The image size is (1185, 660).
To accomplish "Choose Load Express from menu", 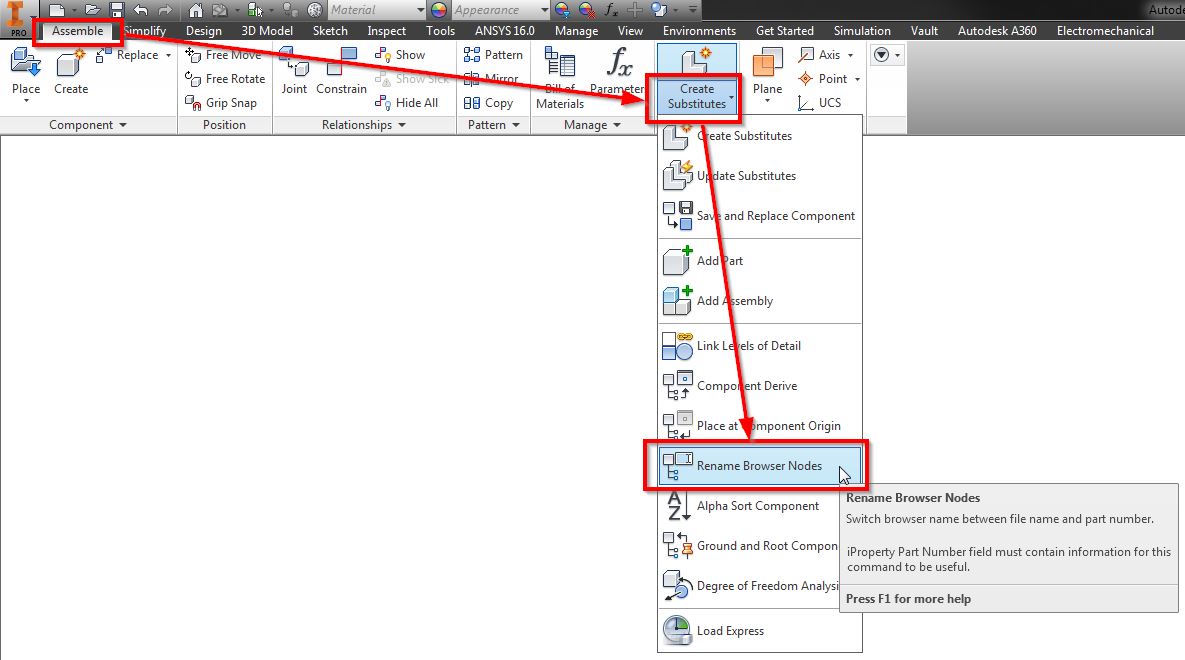I will point(760,631).
